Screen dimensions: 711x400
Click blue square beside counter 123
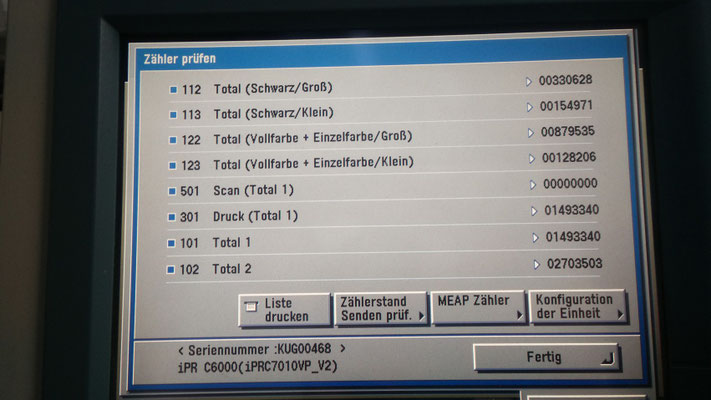pyautogui.click(x=172, y=166)
